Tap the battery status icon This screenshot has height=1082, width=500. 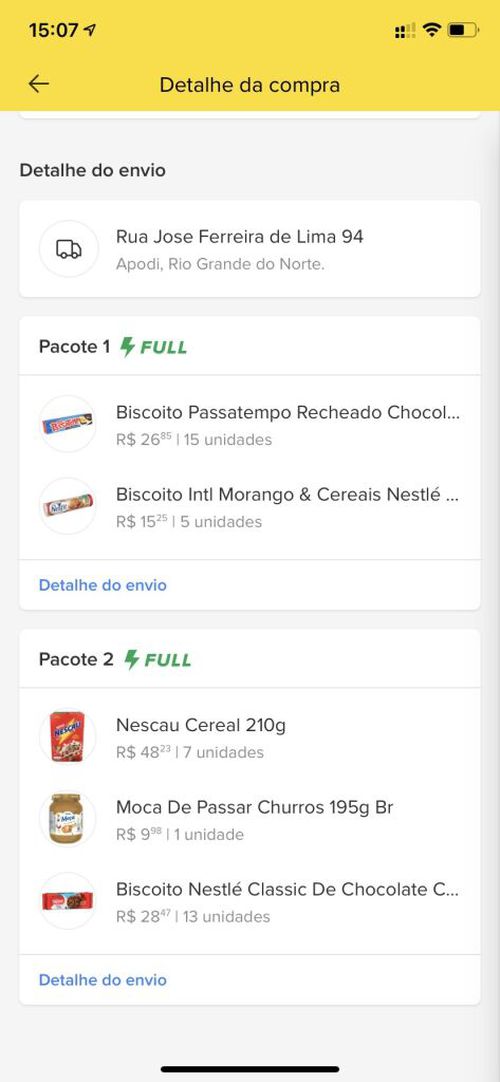point(462,30)
